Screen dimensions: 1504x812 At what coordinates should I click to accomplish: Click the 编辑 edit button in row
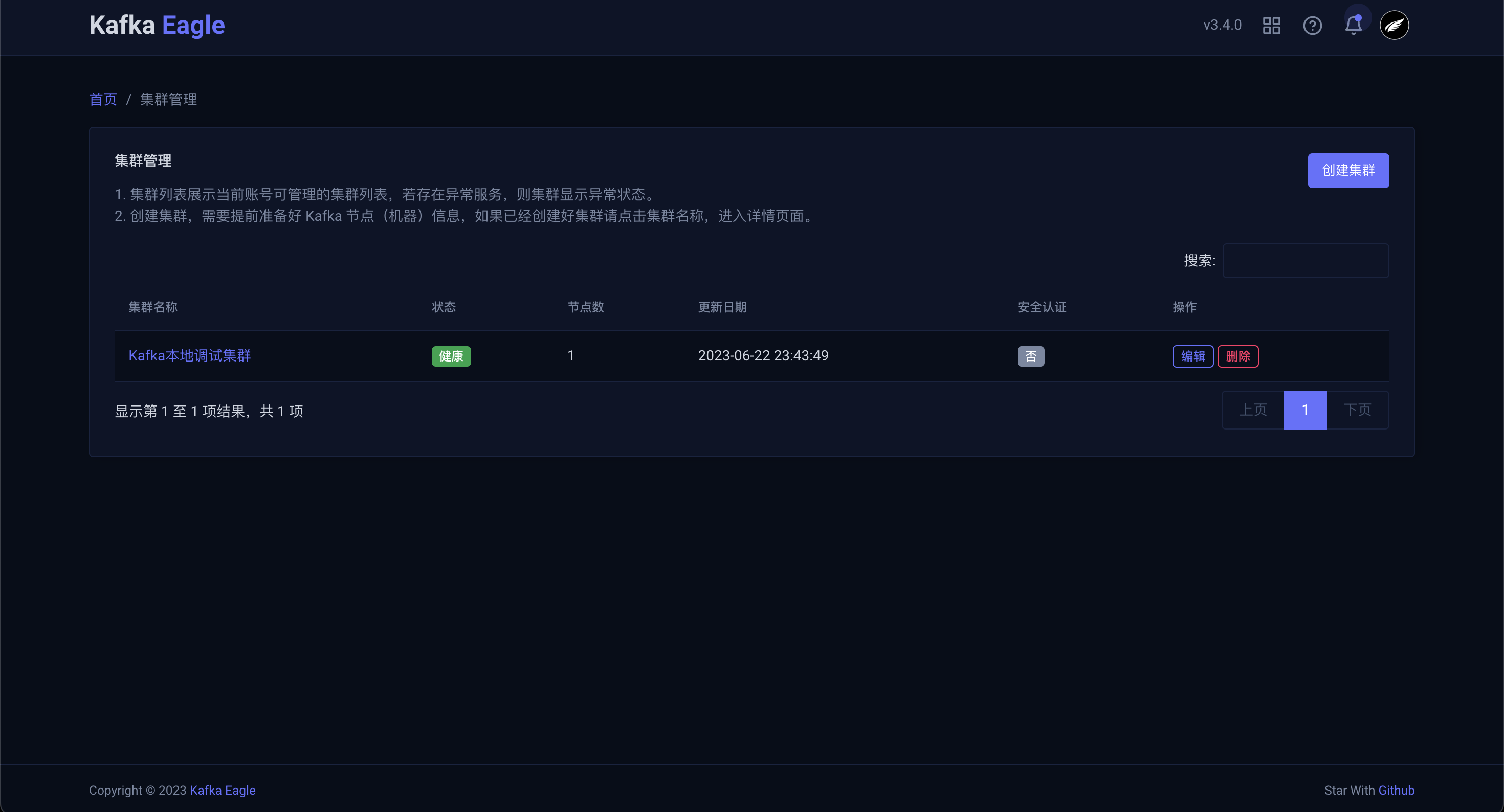(1192, 356)
